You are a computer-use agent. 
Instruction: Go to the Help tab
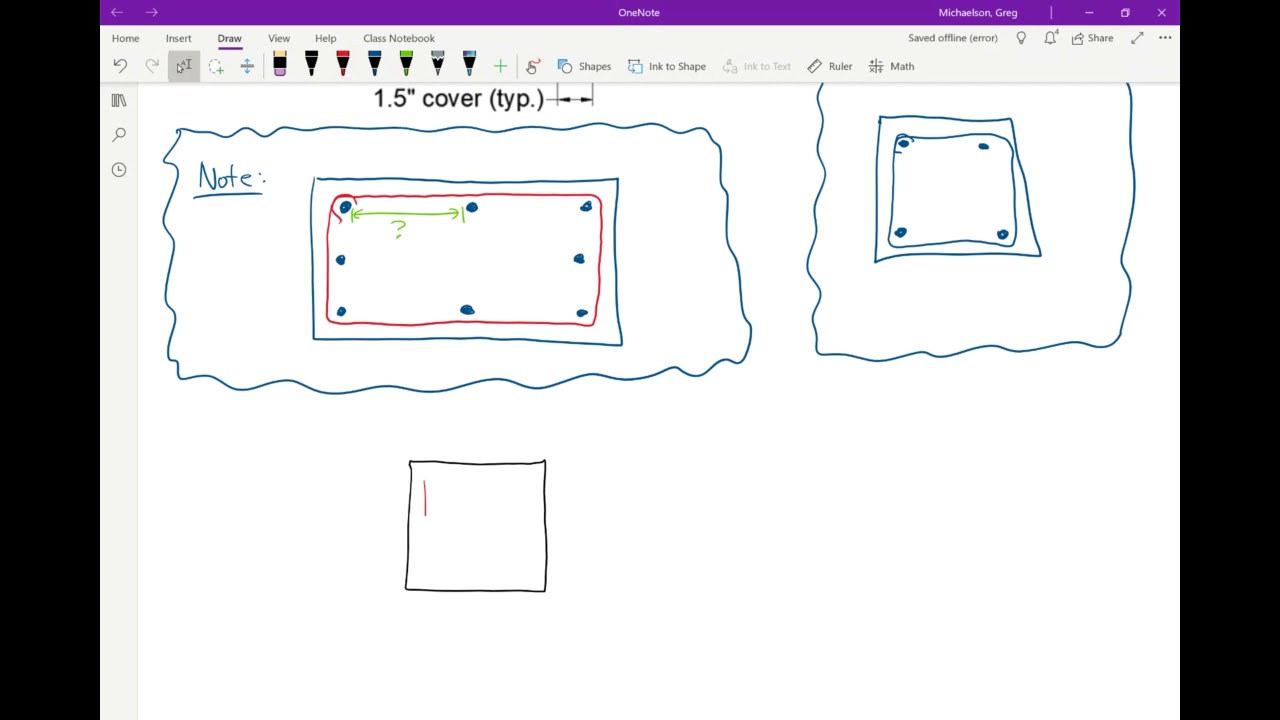point(325,38)
